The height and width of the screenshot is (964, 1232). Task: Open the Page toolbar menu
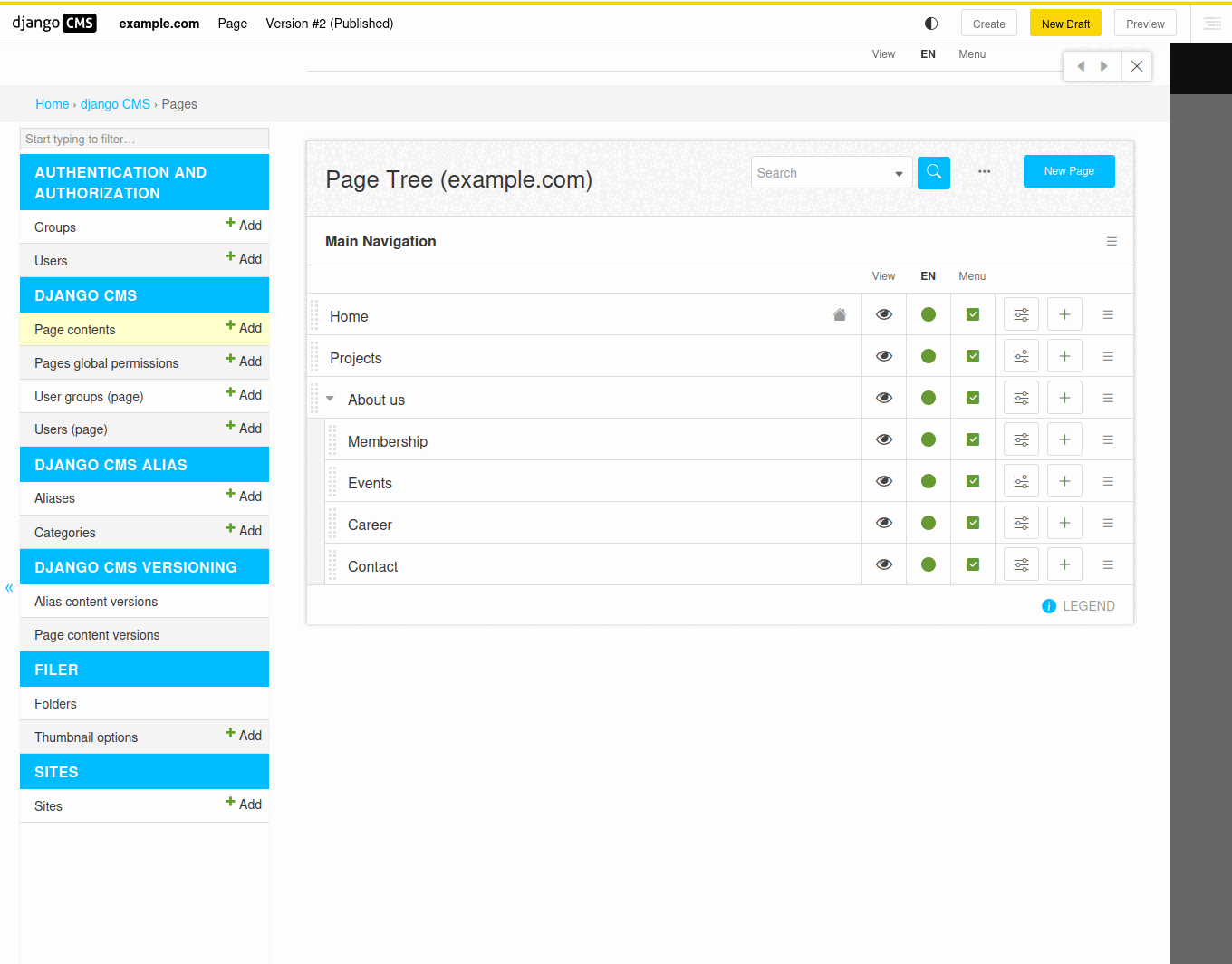pyautogui.click(x=233, y=24)
